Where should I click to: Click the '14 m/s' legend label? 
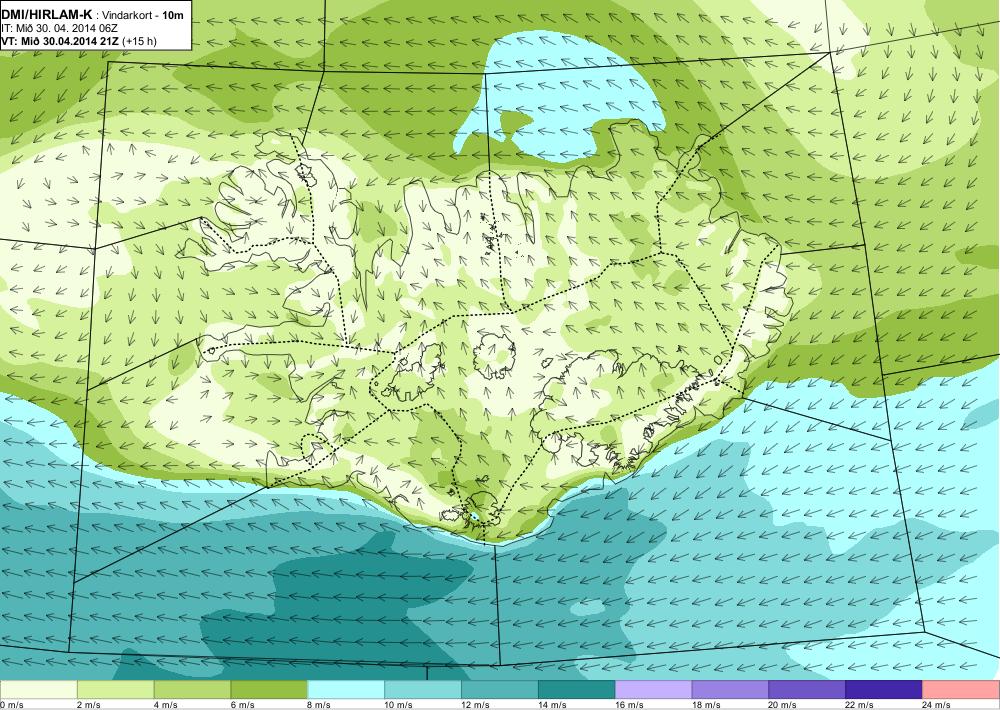pyautogui.click(x=552, y=705)
